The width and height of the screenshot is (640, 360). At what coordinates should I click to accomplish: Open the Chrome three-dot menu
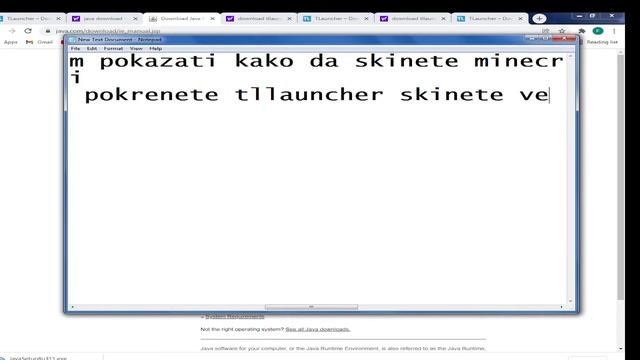(614, 31)
